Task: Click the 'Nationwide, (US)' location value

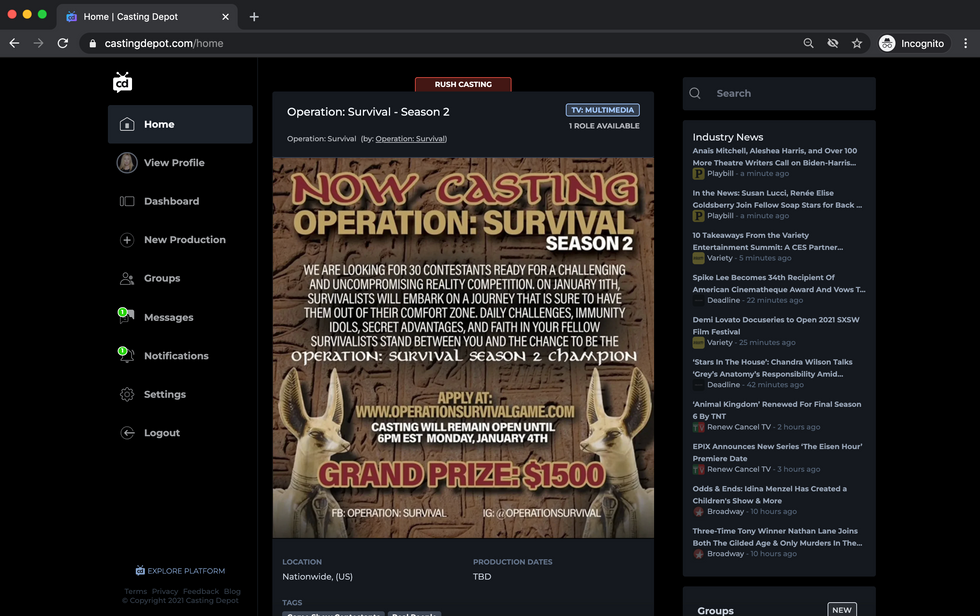Action: (x=318, y=577)
